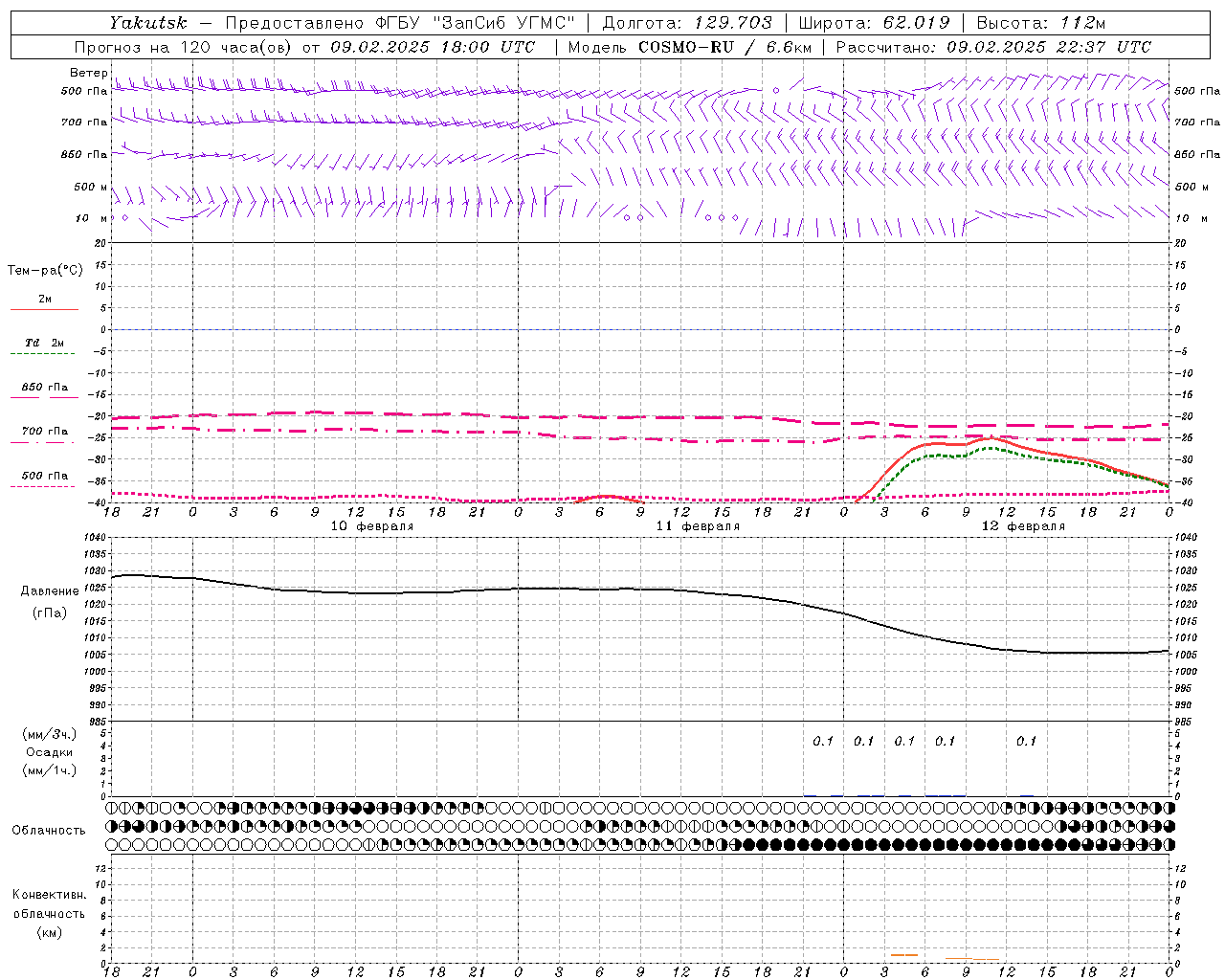Click the 10 м wind level label on left
Viewport: 1225px width, 980px height.
(x=91, y=218)
